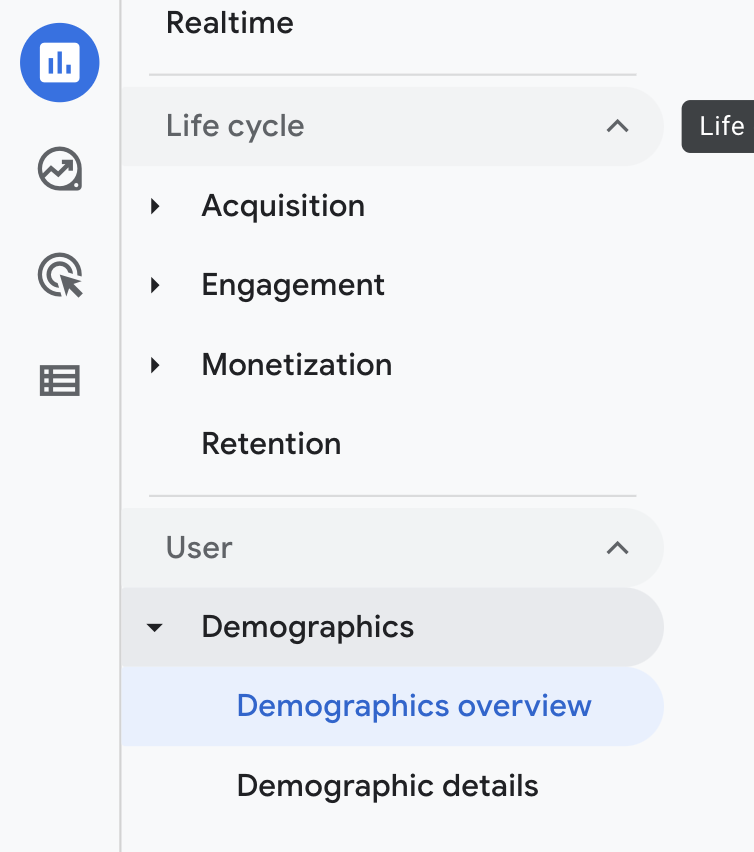Expand the arrow beside Acquisition

coord(155,206)
